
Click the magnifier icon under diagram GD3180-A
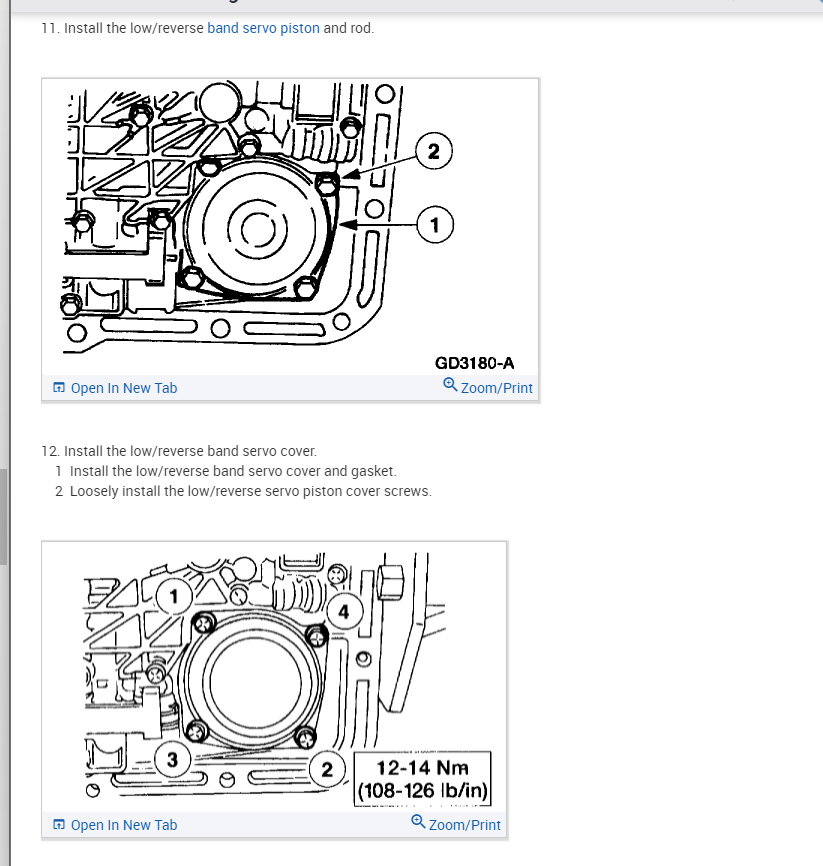(450, 384)
